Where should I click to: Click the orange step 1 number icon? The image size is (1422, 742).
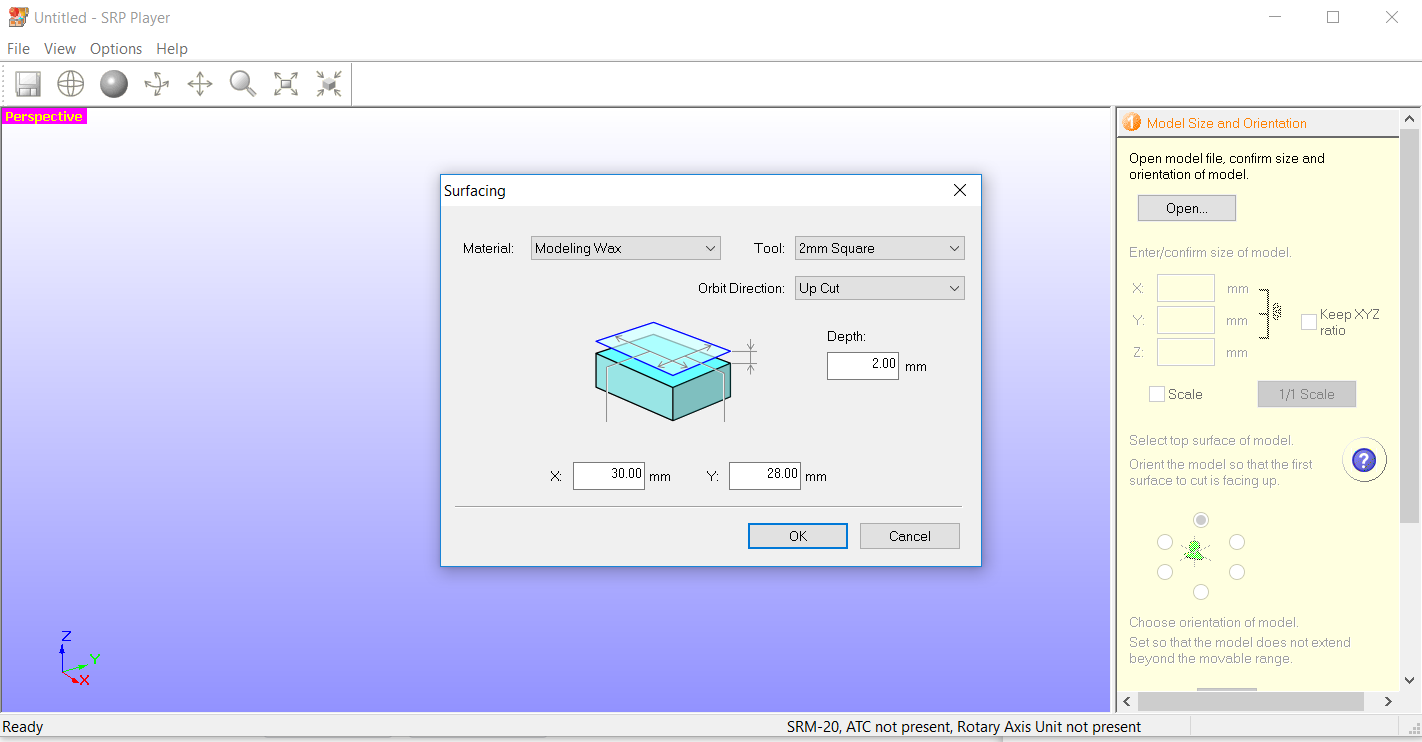tap(1132, 123)
